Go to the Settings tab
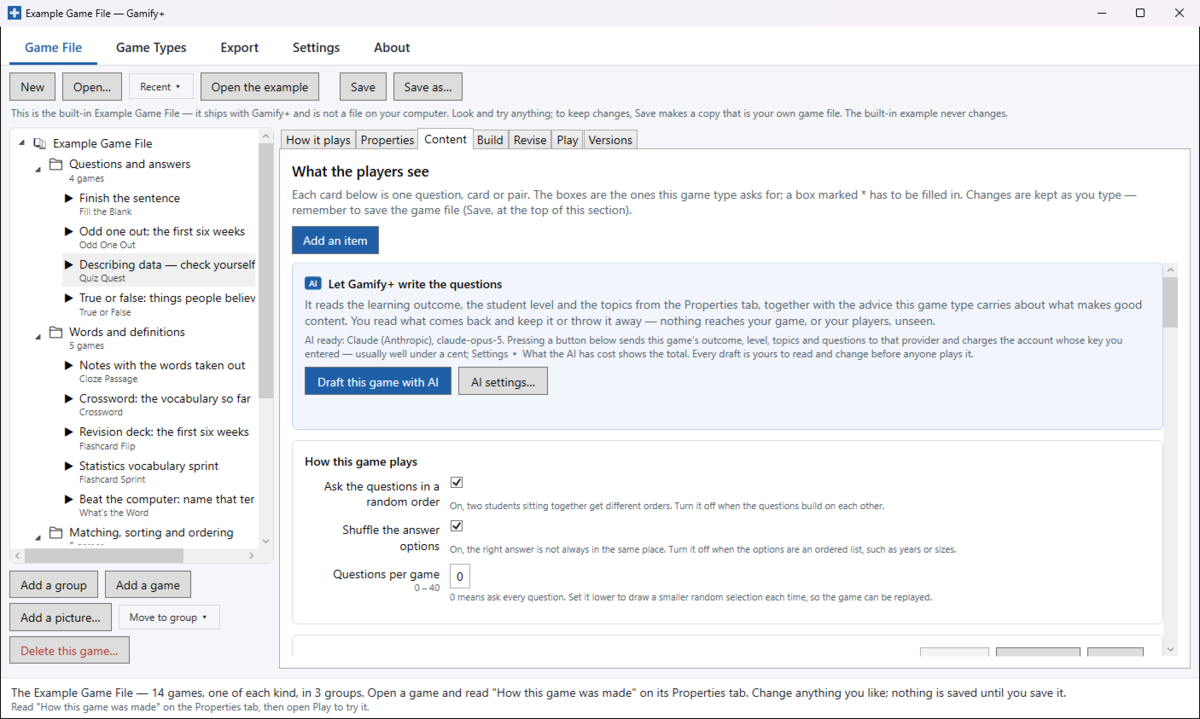The image size is (1200, 719). [x=316, y=47]
